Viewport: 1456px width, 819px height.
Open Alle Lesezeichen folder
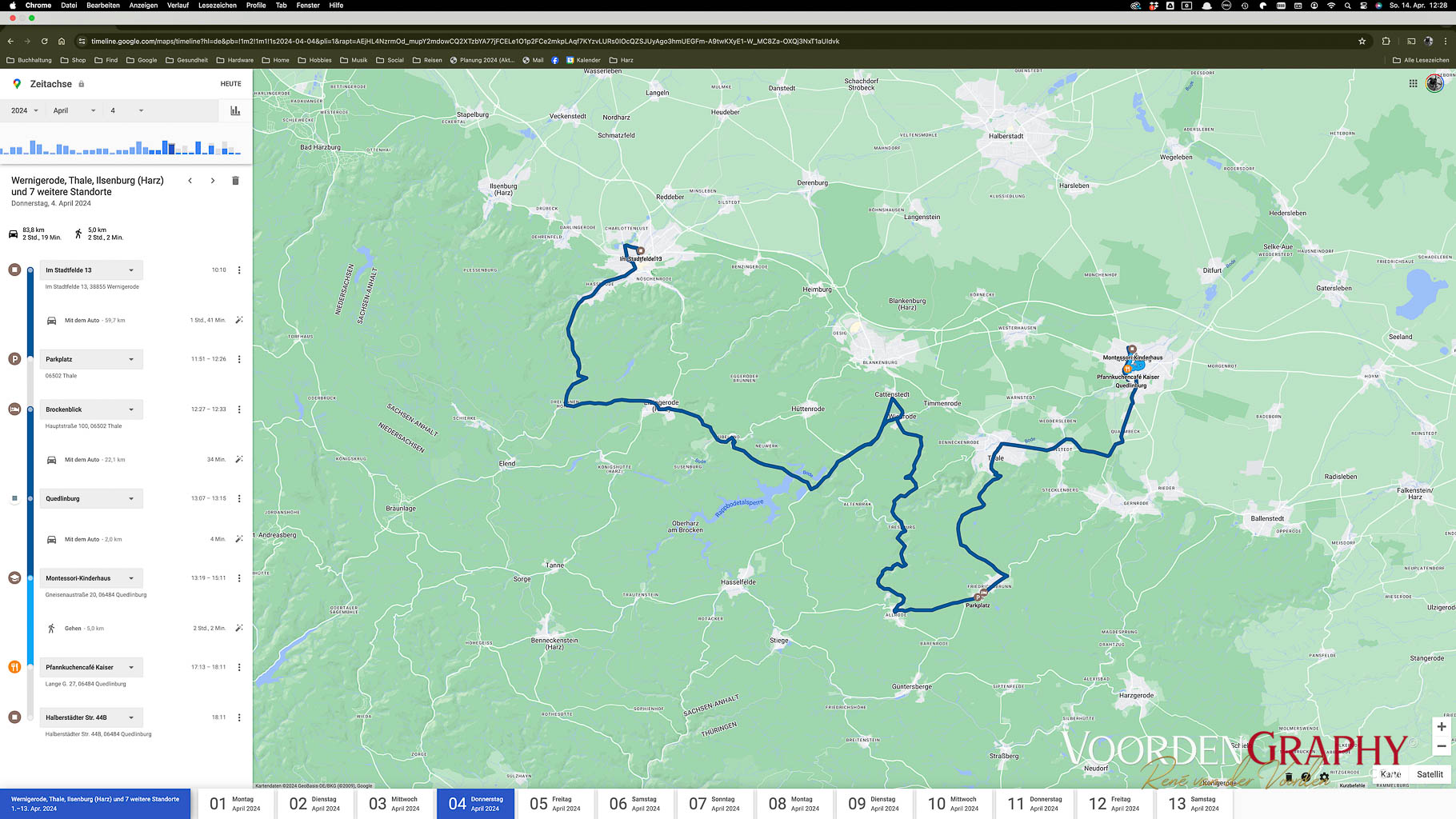(x=1421, y=60)
